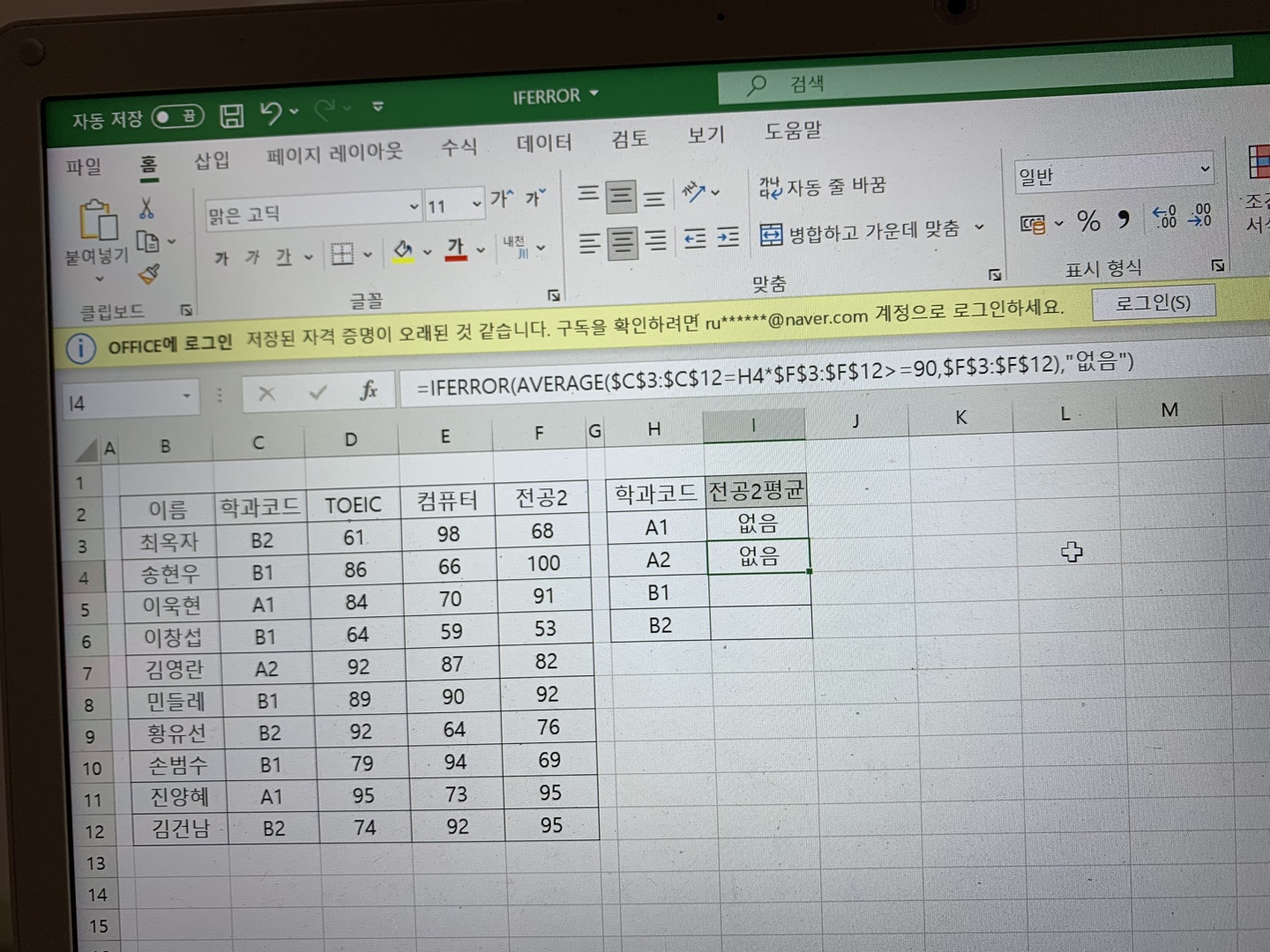Viewport: 1270px width, 952px height.
Task: Expand the 일반 number format dropdown
Action: 1204,169
